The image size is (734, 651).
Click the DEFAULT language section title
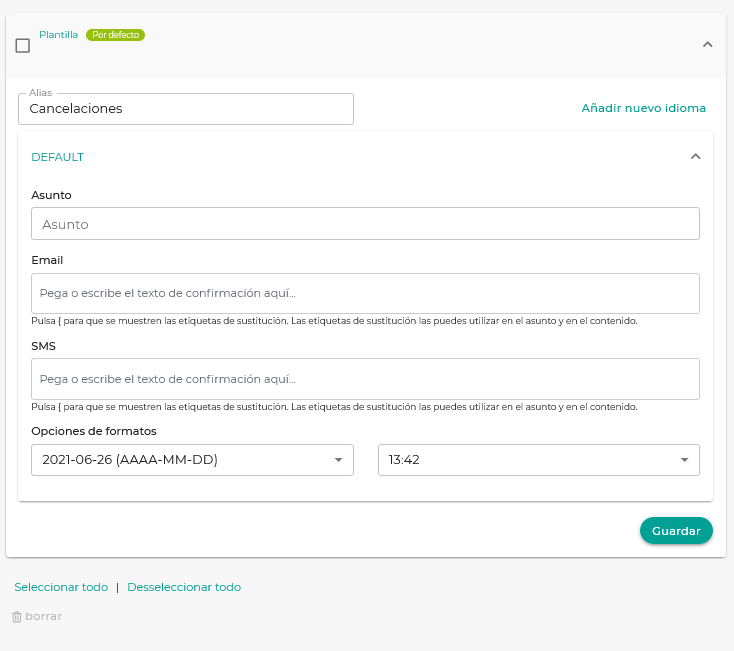pyautogui.click(x=58, y=157)
